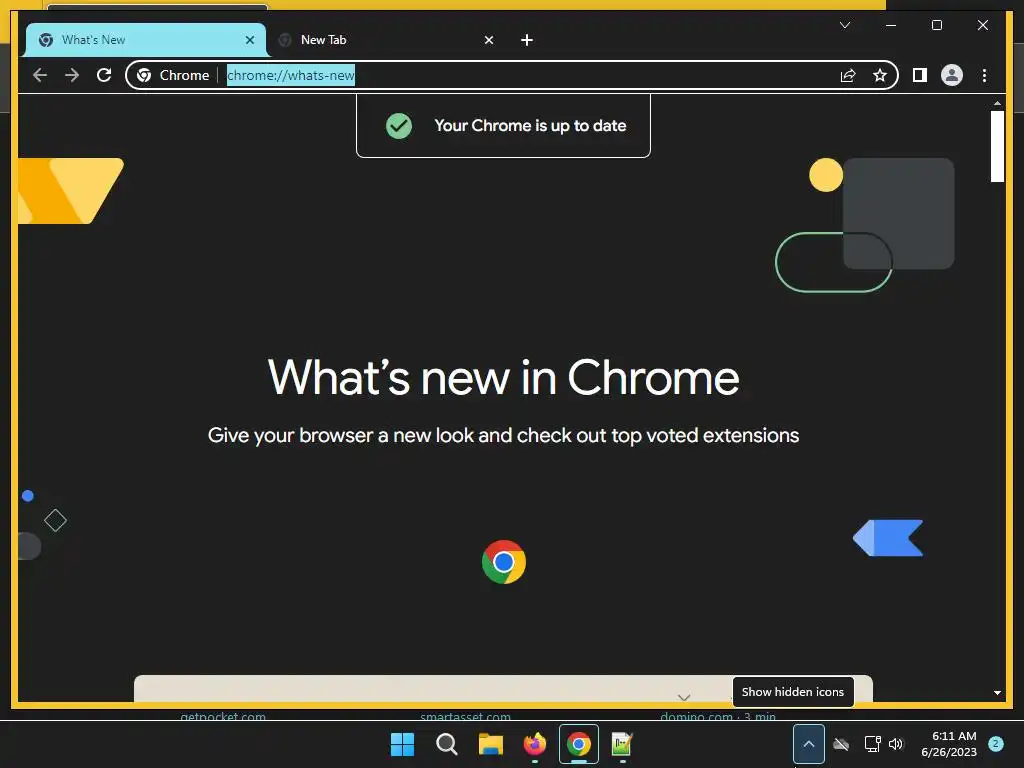This screenshot has height=768, width=1024.
Task: Click the 'What's new in Chrome' heading
Action: tap(503, 377)
